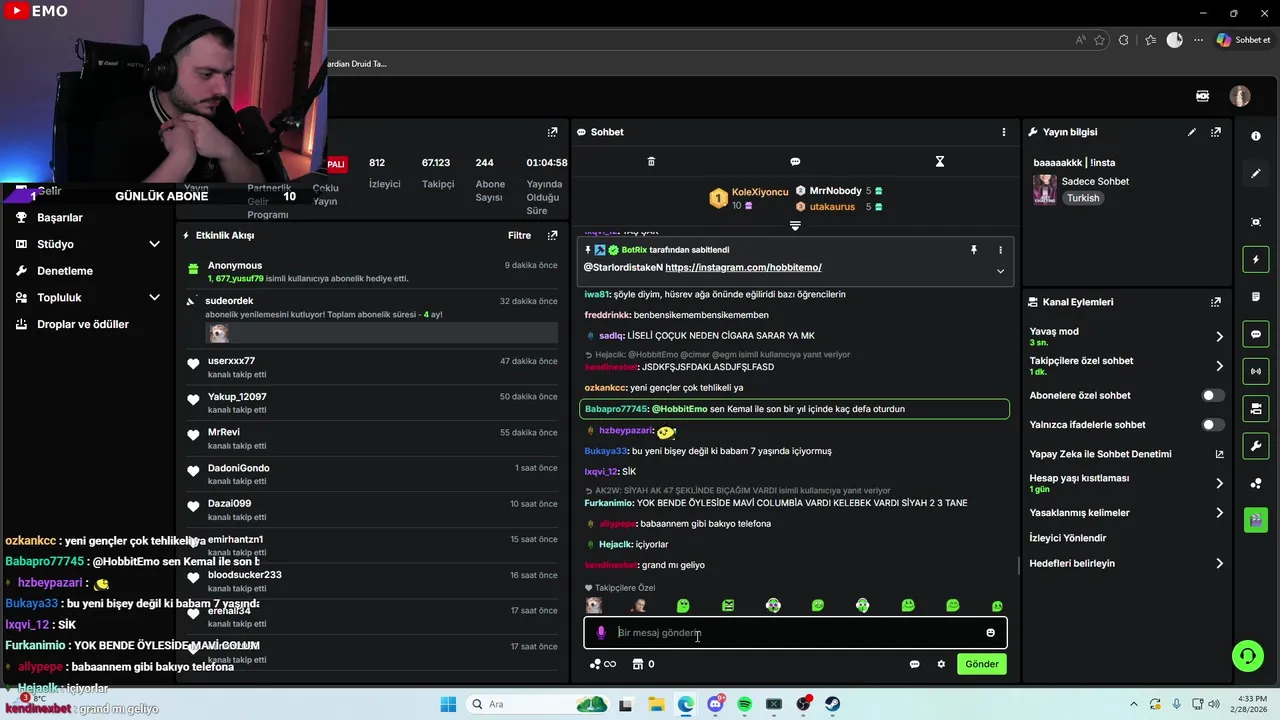Open Denetleme in the left sidebar
1280x720 pixels.
(x=65, y=270)
